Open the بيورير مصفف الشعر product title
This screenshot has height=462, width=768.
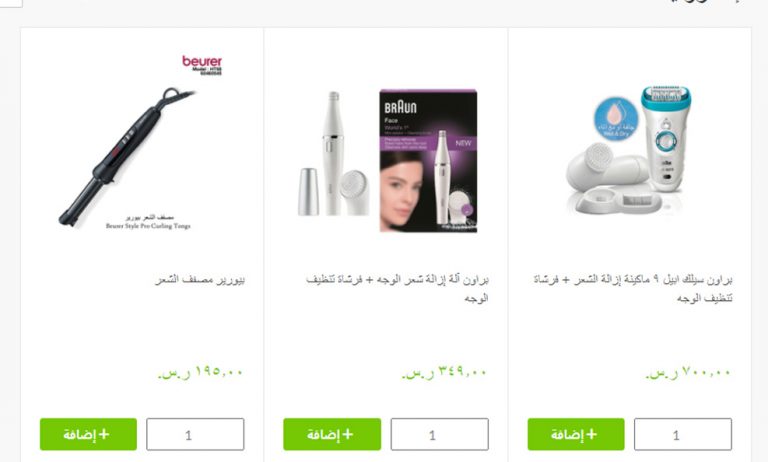coord(200,280)
